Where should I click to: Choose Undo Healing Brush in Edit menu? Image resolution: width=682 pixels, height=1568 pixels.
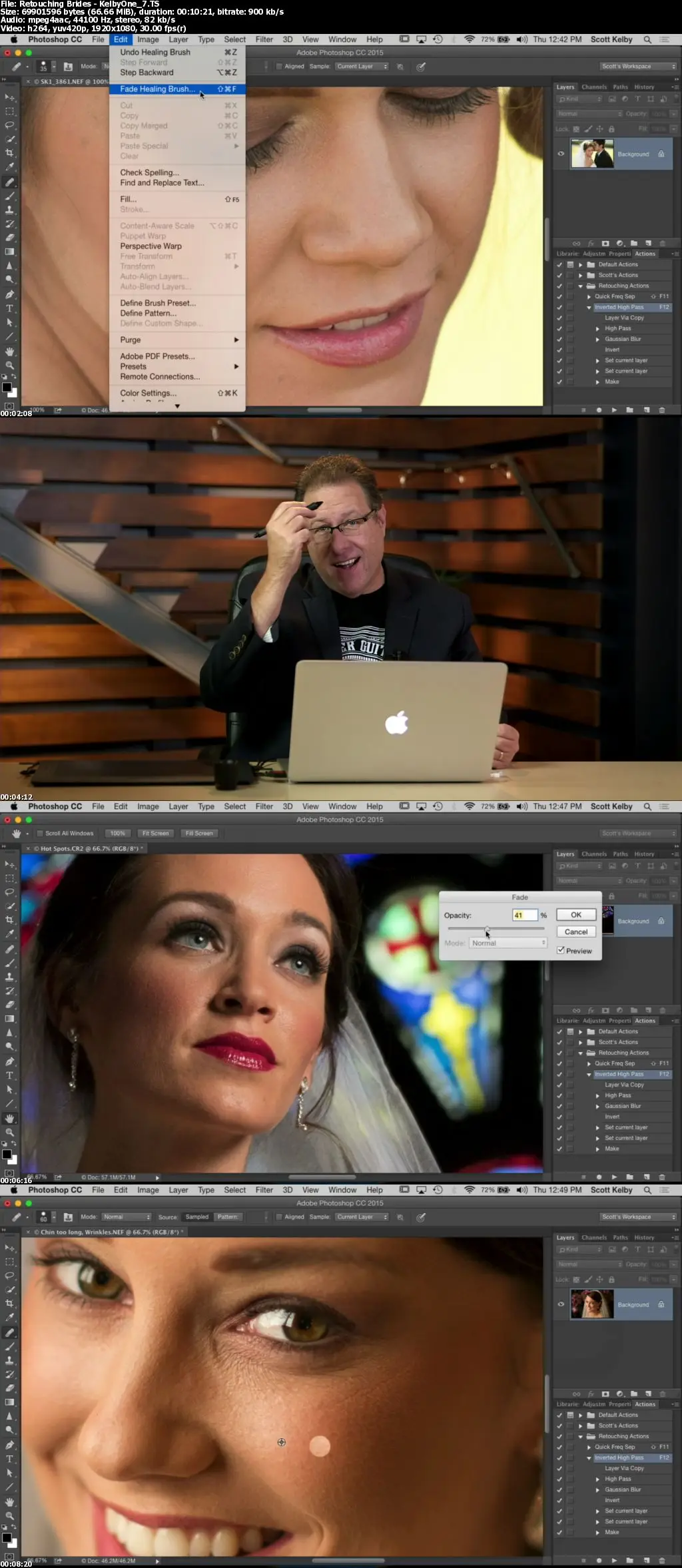pos(177,52)
